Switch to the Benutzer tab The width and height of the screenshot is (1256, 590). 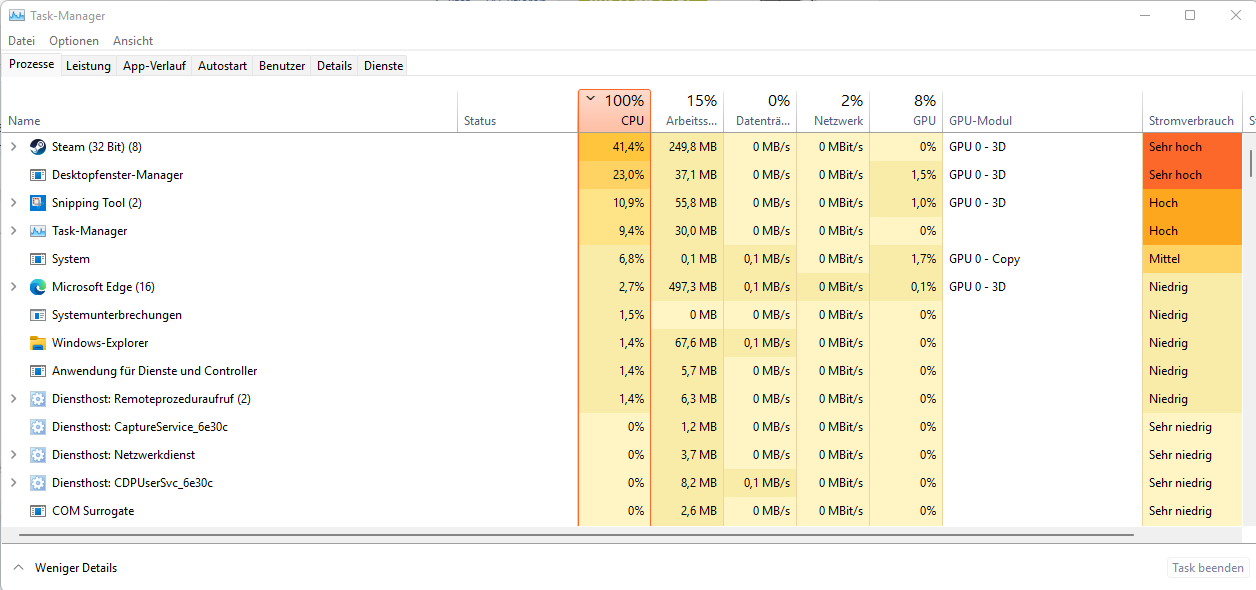(x=282, y=66)
